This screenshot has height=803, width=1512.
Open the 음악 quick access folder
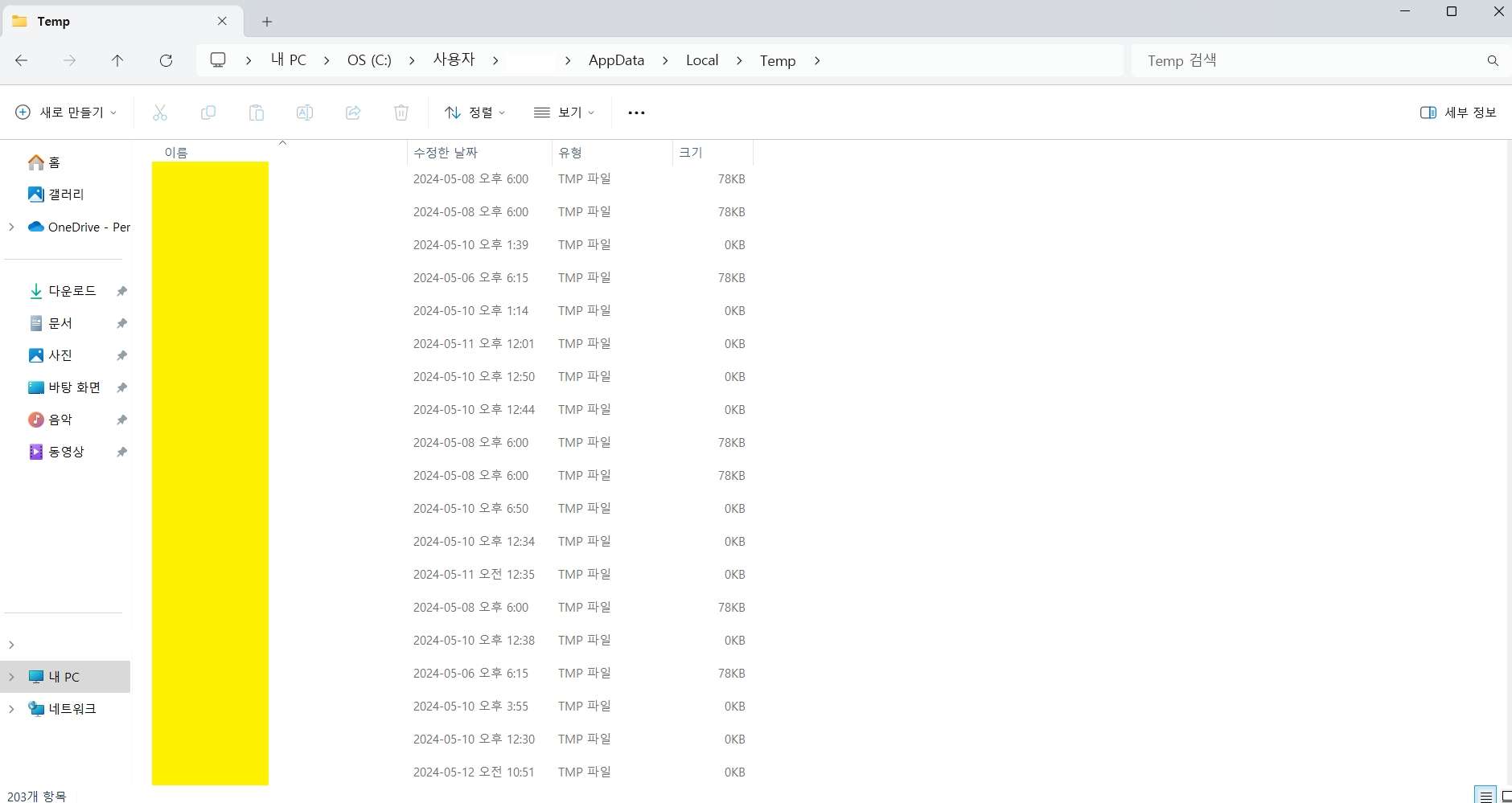click(51, 420)
